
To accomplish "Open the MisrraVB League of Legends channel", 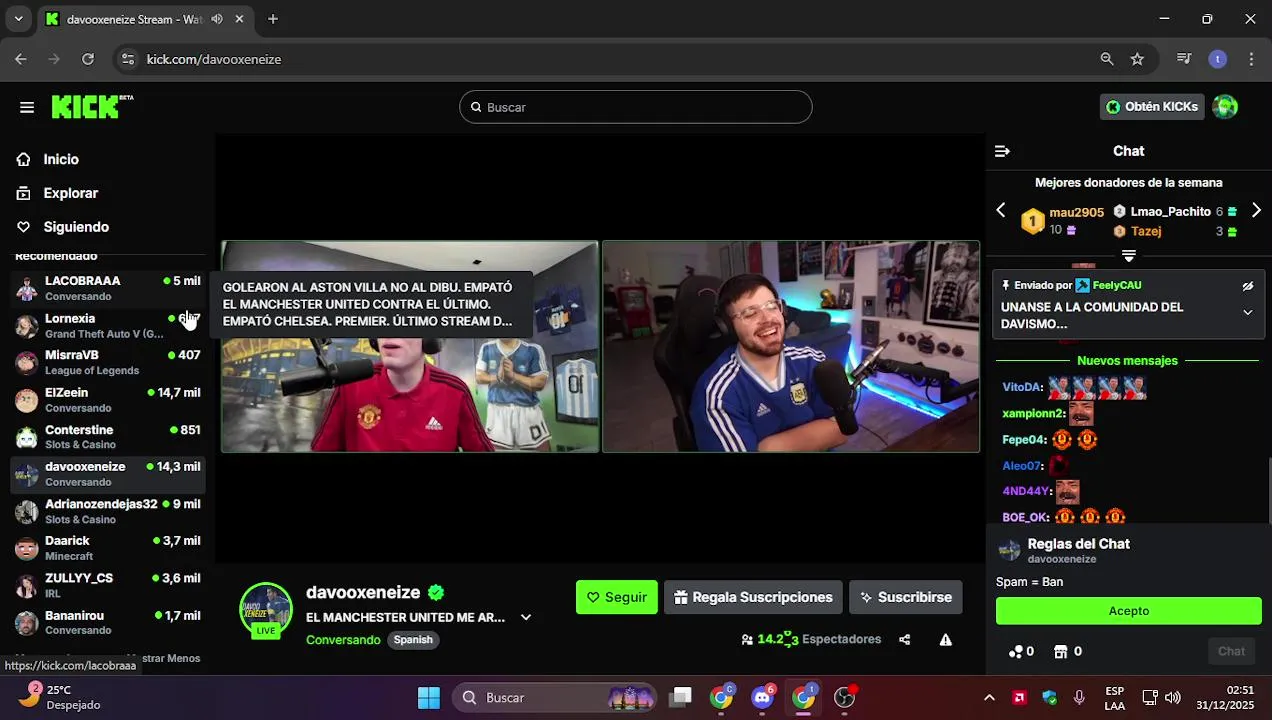I will click(x=108, y=362).
